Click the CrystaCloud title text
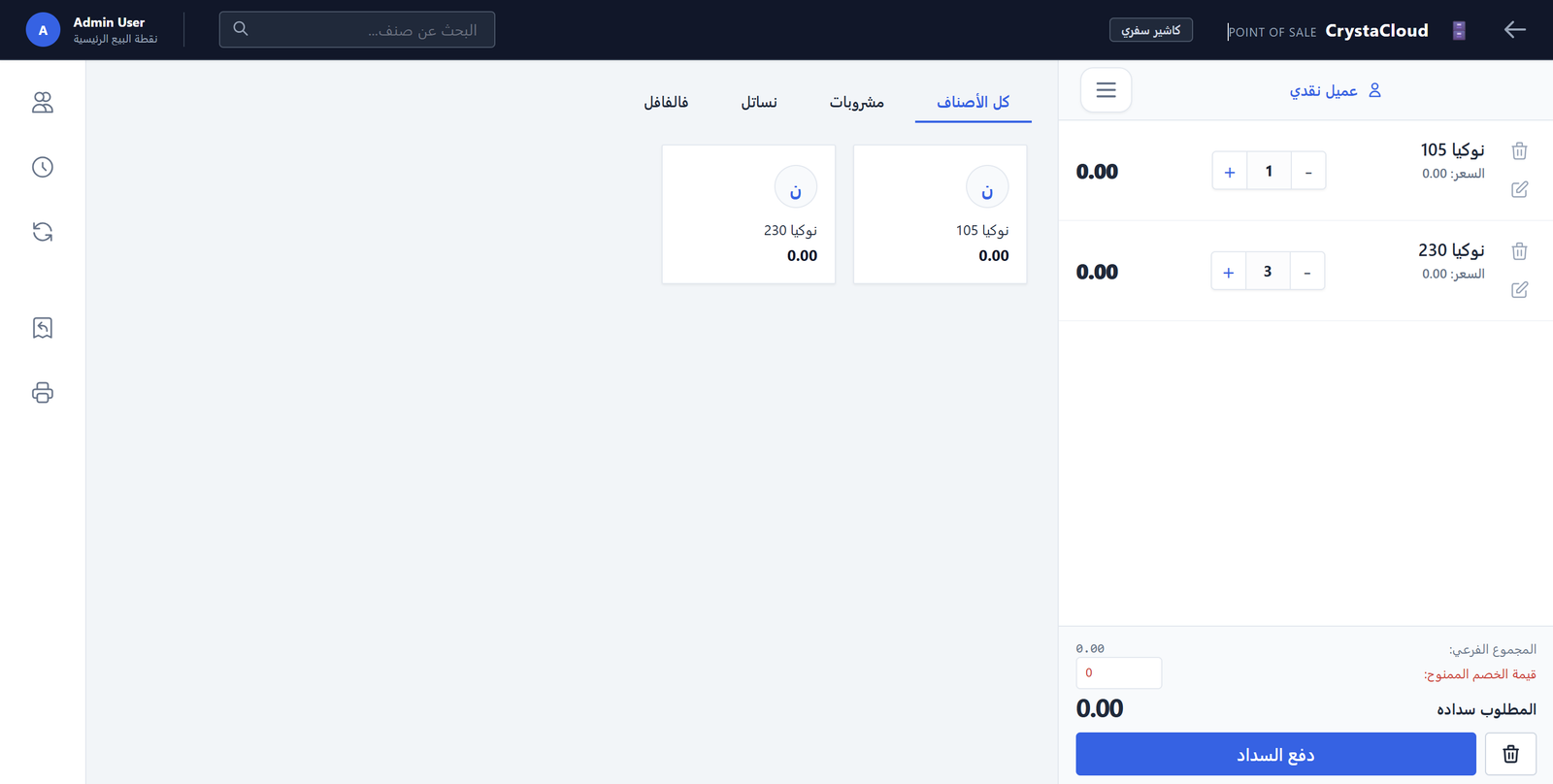Viewport: 1553px width, 784px height. click(x=1376, y=30)
